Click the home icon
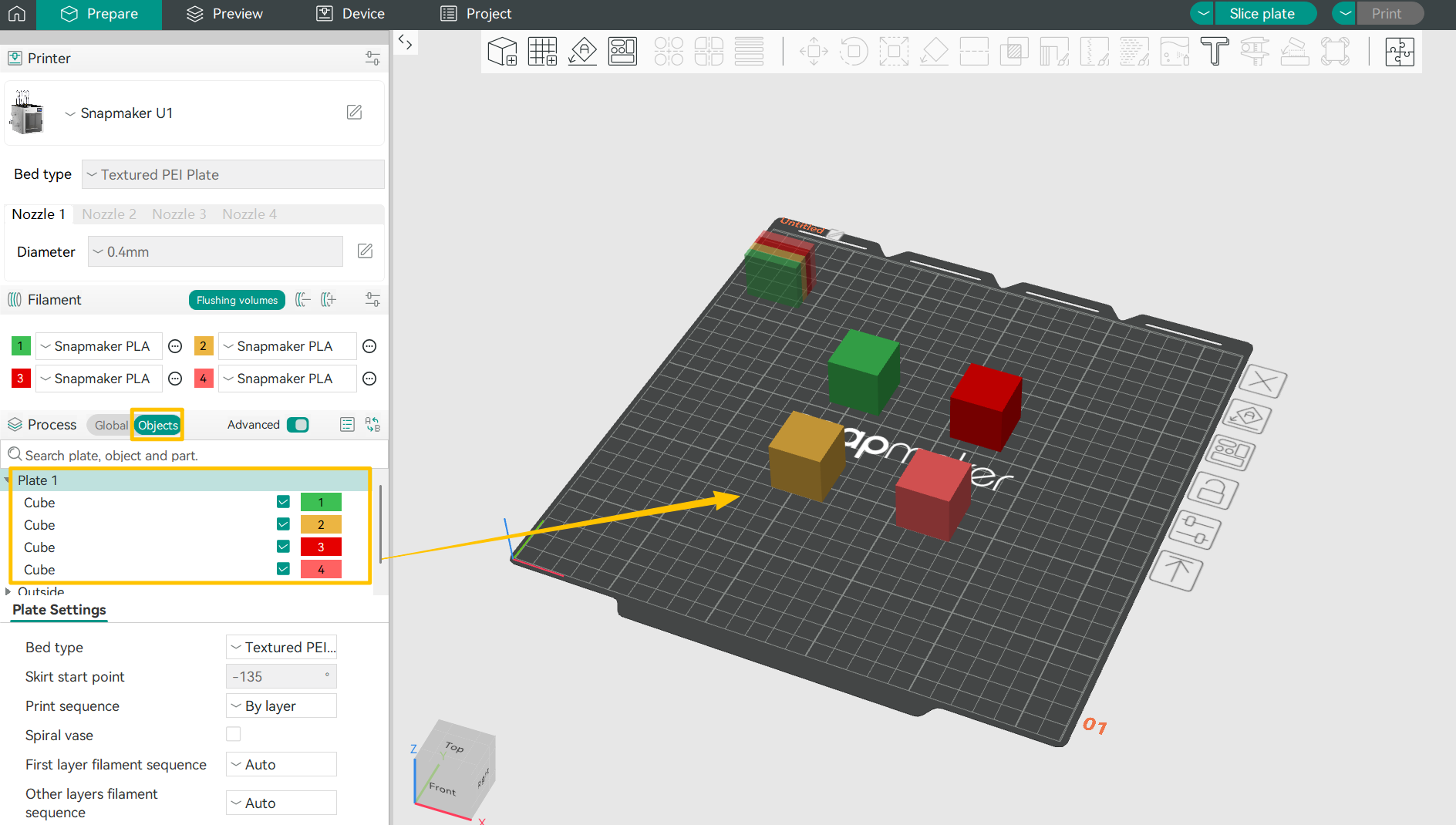Screen dimensions: 1456x825 pyautogui.click(x=17, y=14)
